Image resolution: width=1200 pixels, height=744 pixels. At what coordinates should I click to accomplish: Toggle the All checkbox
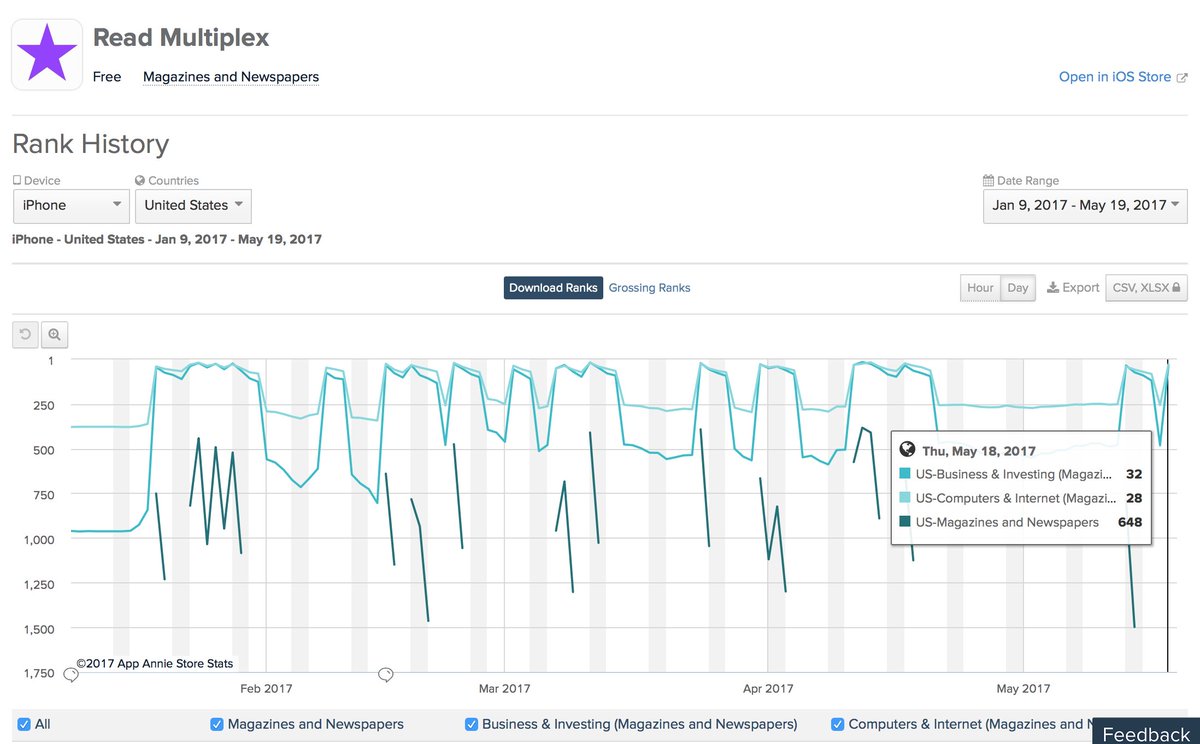[24, 724]
